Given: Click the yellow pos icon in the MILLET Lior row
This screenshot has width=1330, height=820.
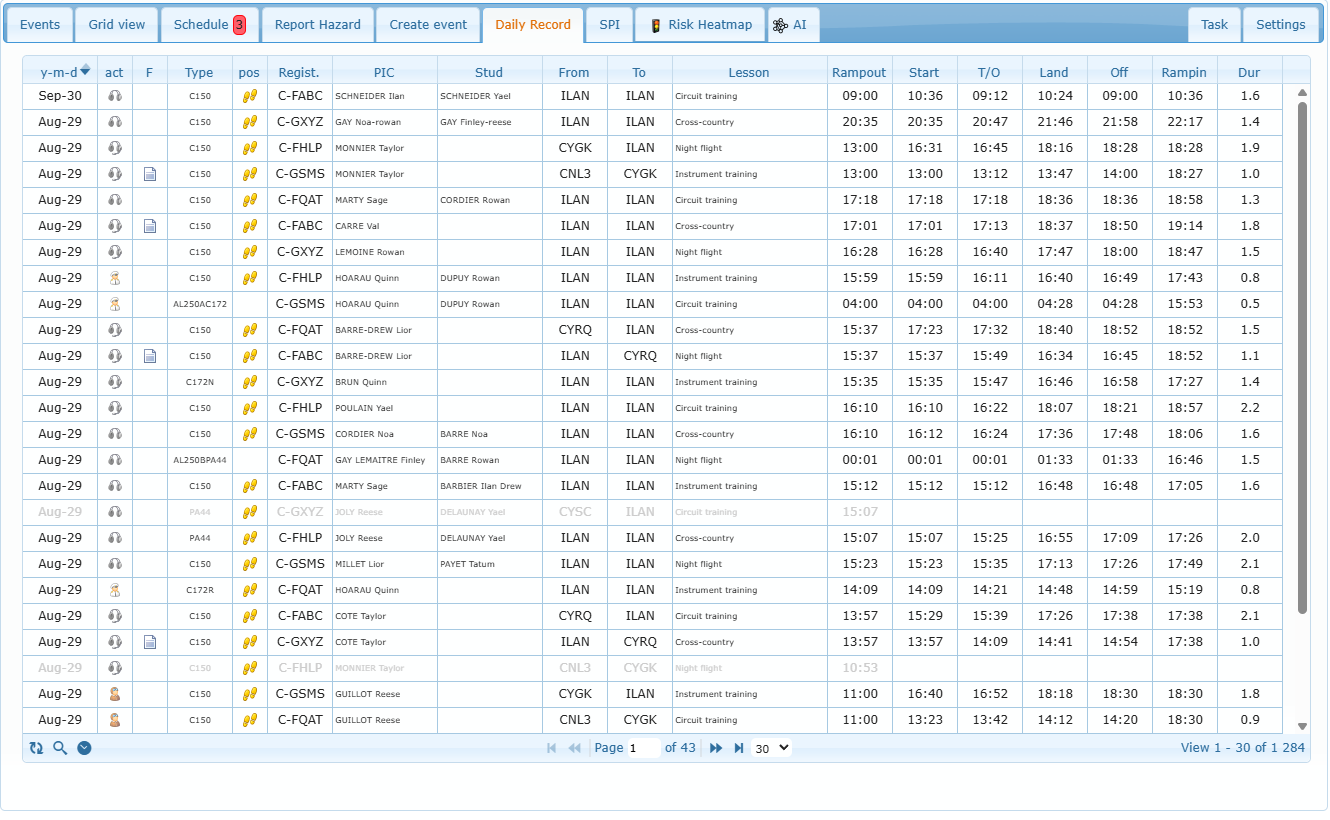Looking at the screenshot, I should 250,564.
